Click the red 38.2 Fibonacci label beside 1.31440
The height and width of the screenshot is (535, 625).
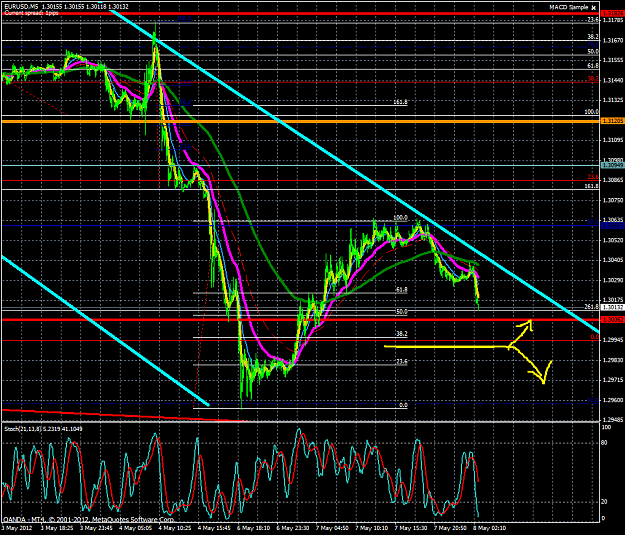pos(594,79)
